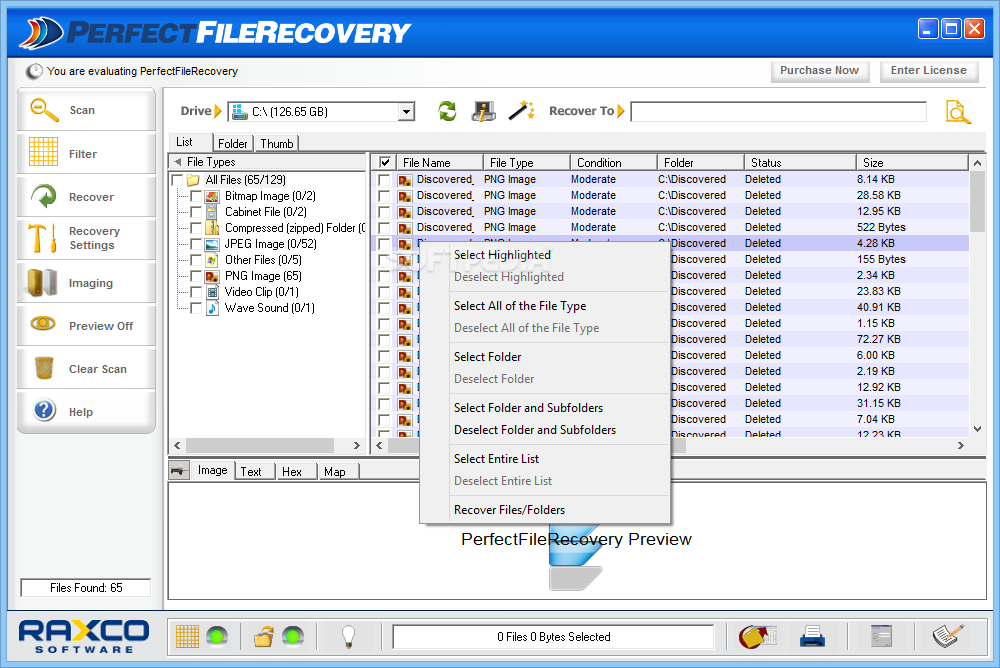Click the drive image monitor icon
Screen dimensions: 1000x668
coord(484,111)
